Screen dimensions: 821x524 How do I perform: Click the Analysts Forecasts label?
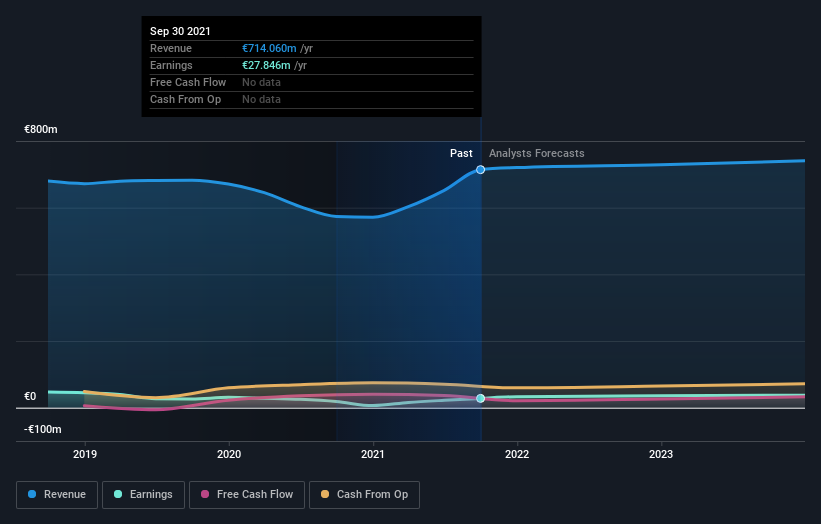click(x=537, y=153)
